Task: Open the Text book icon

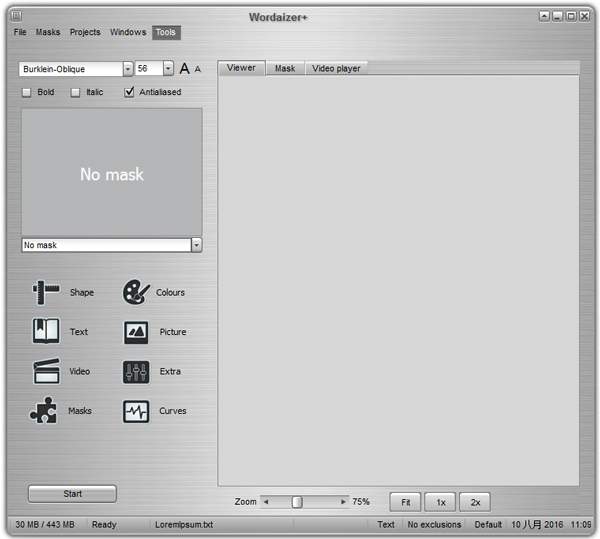Action: [46, 332]
